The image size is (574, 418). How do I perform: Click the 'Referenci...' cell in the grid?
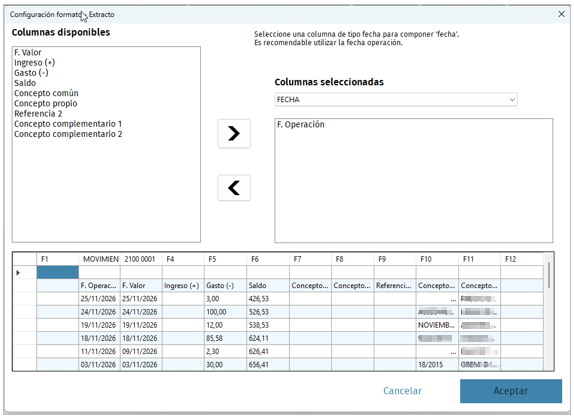tap(395, 285)
